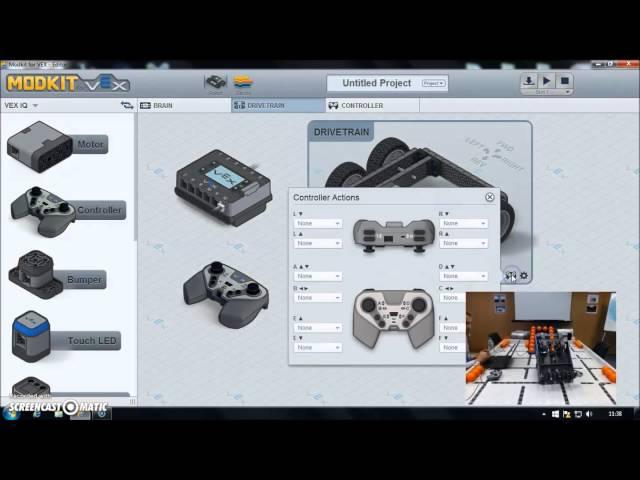Open the D joystick up/down action dropdown
The height and width of the screenshot is (480, 640).
[464, 276]
